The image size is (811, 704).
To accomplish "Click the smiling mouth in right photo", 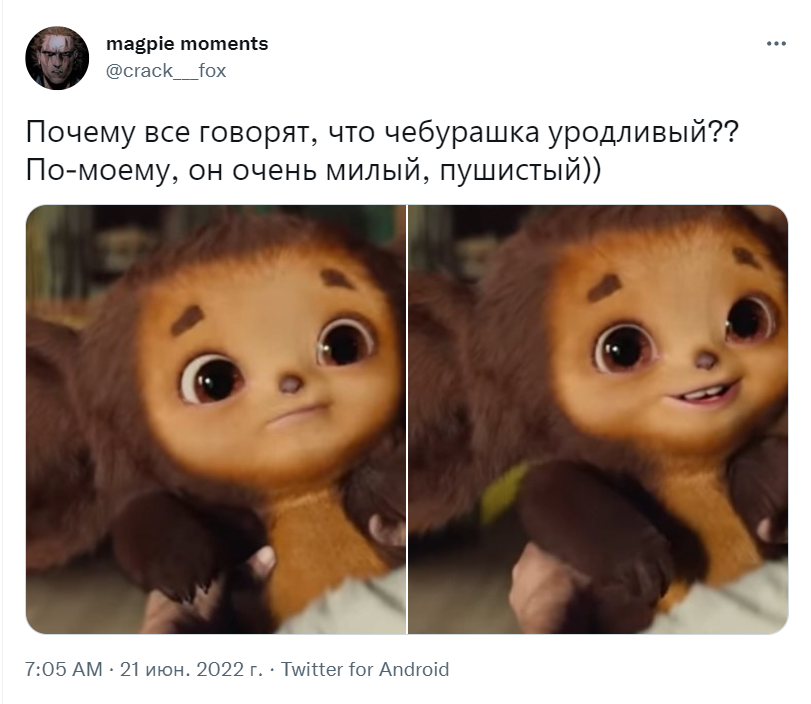I will 703,394.
